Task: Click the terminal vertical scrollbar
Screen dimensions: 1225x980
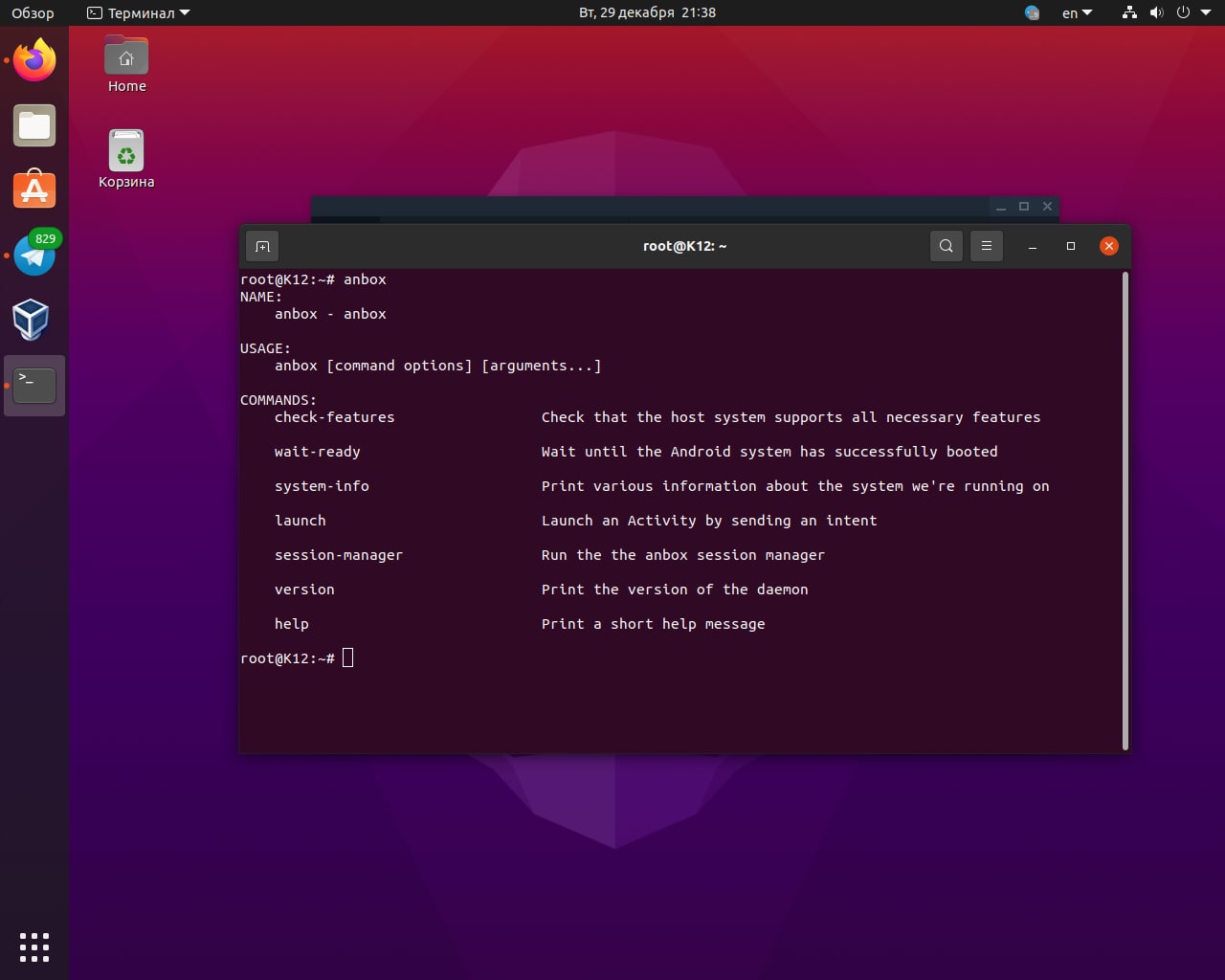Action: (1125, 510)
